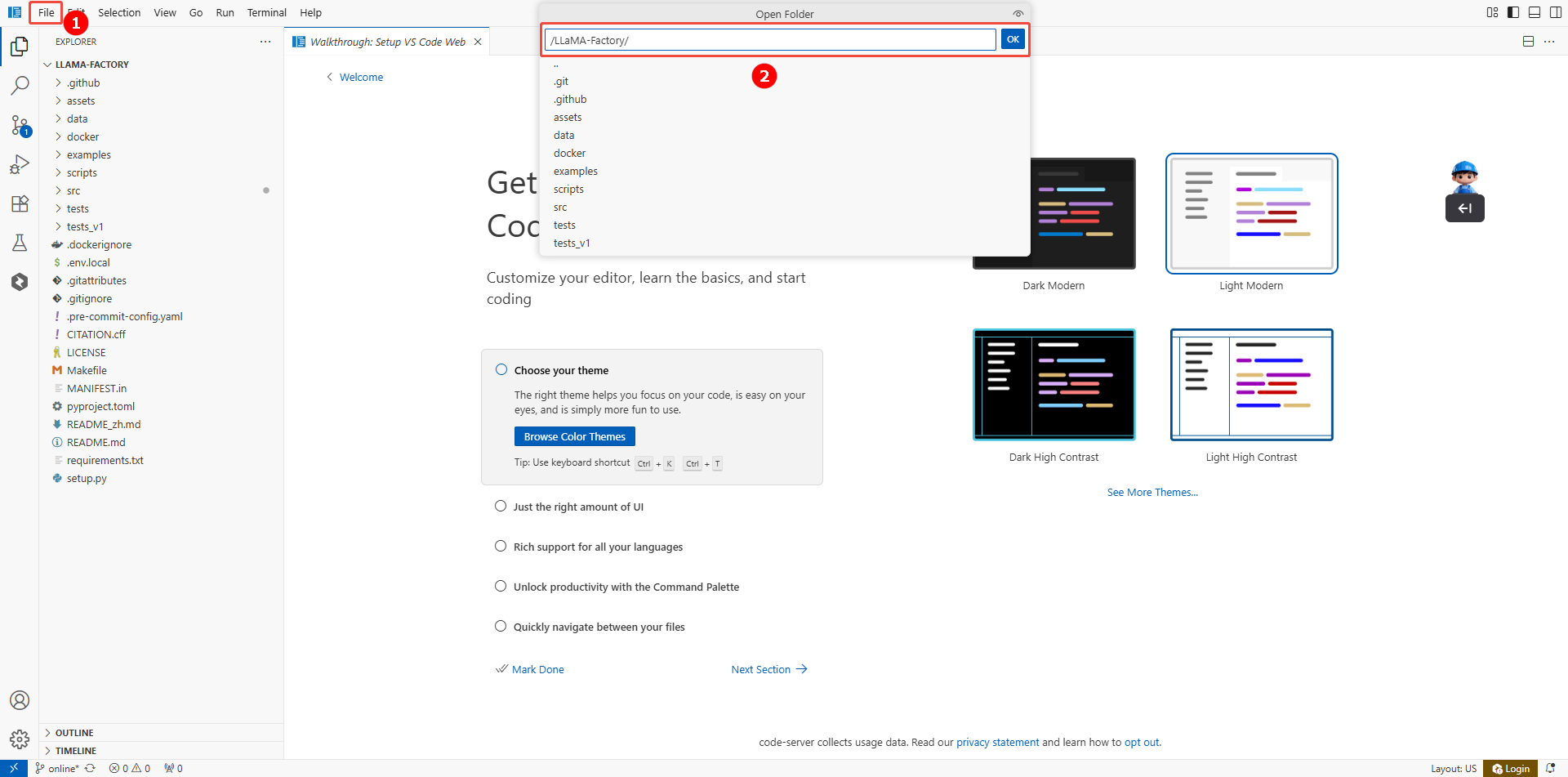Open the Selection menu

click(x=119, y=12)
